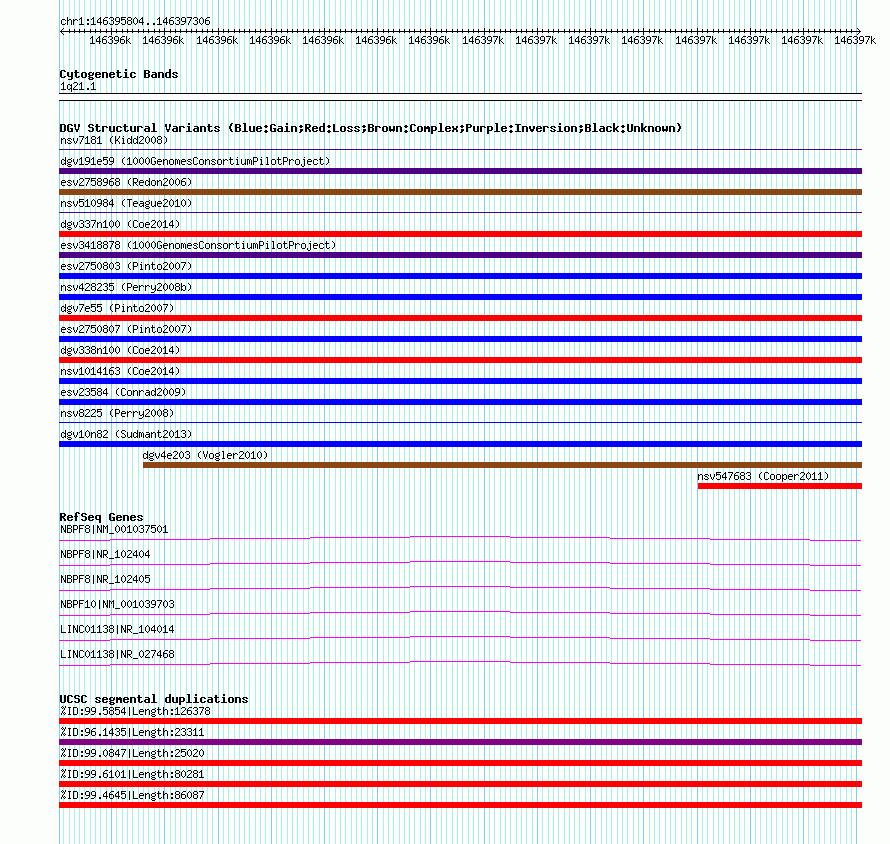Select the dgv4e203 brown complex bar
Viewport: 890px width, 844px height.
tap(502, 465)
